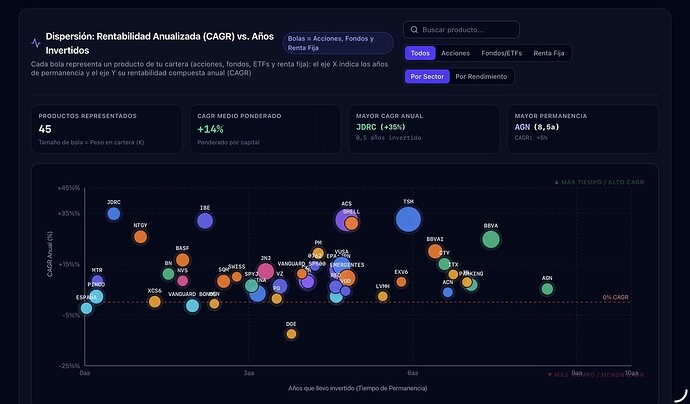Select the large TSM bubble

click(408, 219)
